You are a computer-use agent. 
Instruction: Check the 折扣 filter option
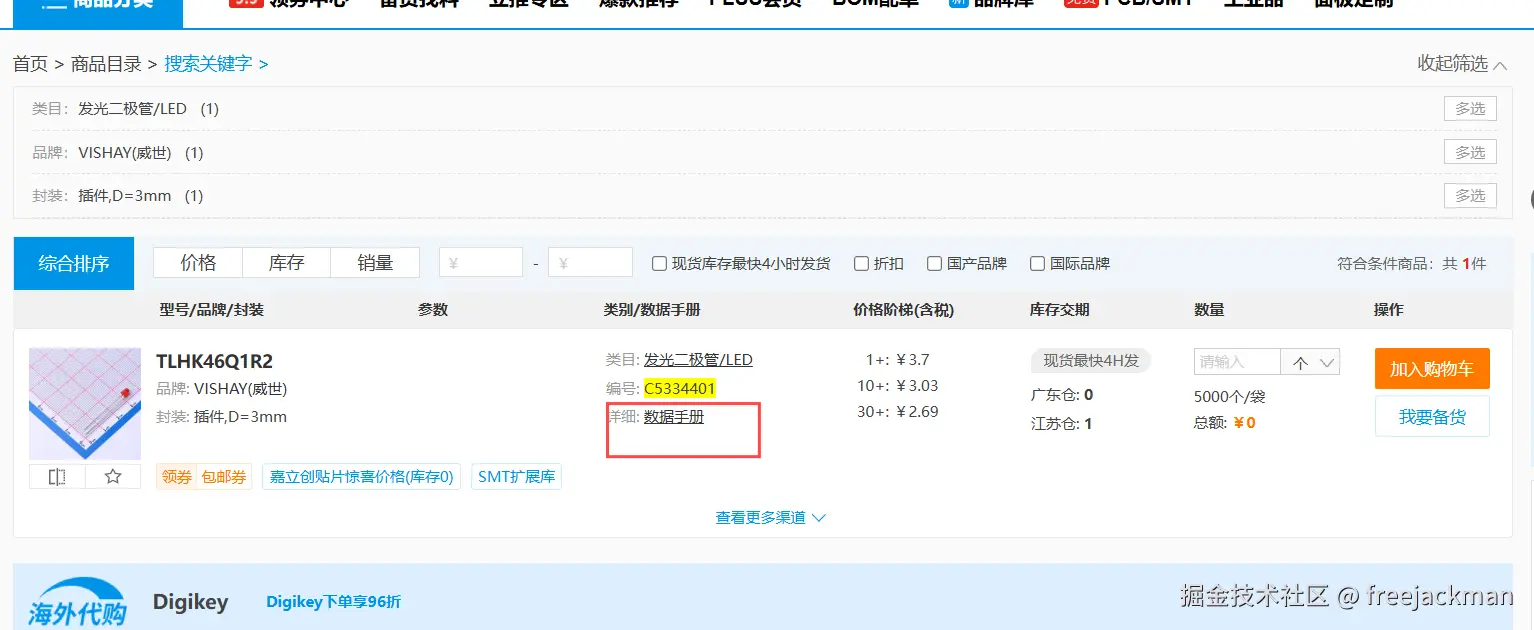tap(861, 263)
